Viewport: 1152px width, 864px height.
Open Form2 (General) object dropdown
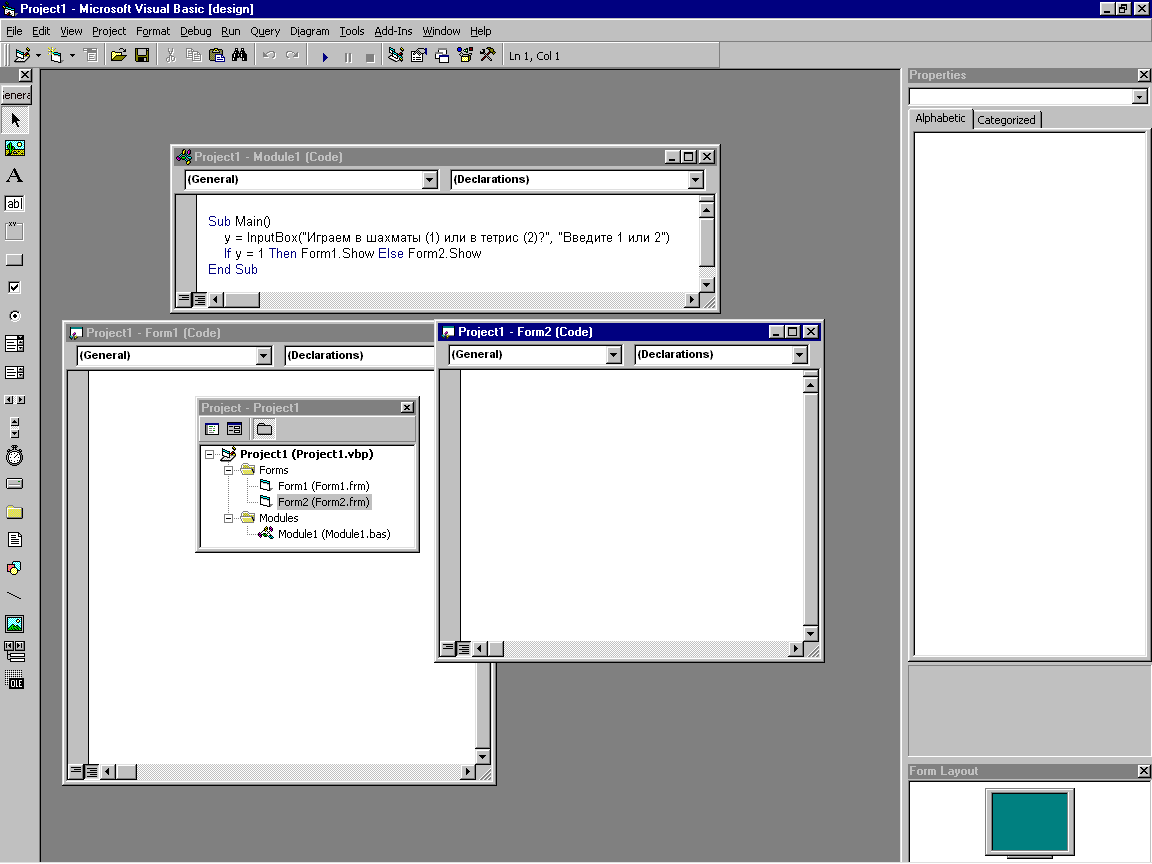613,355
